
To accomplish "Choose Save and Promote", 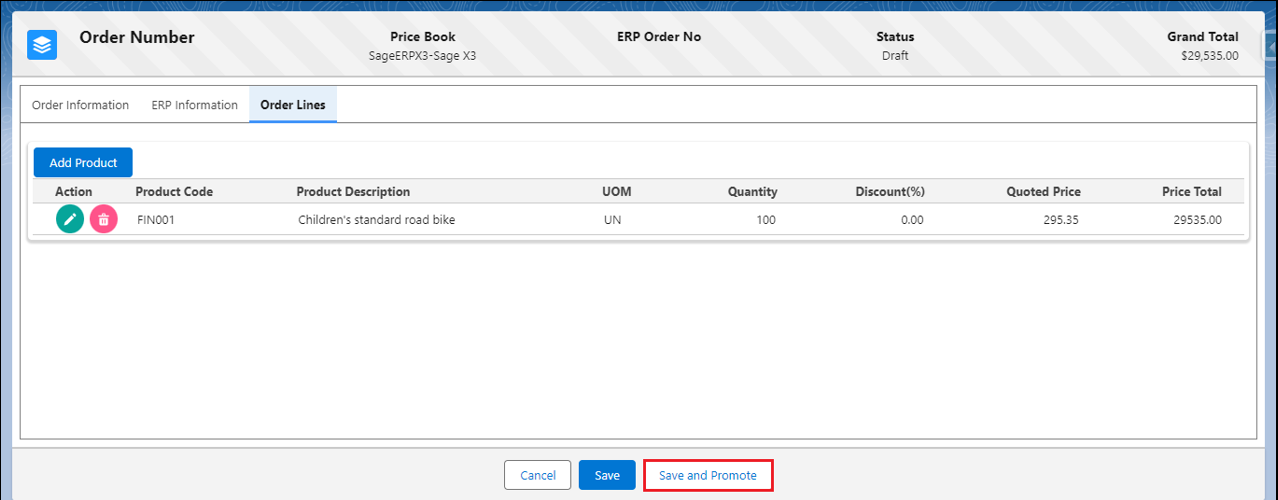I will [708, 475].
